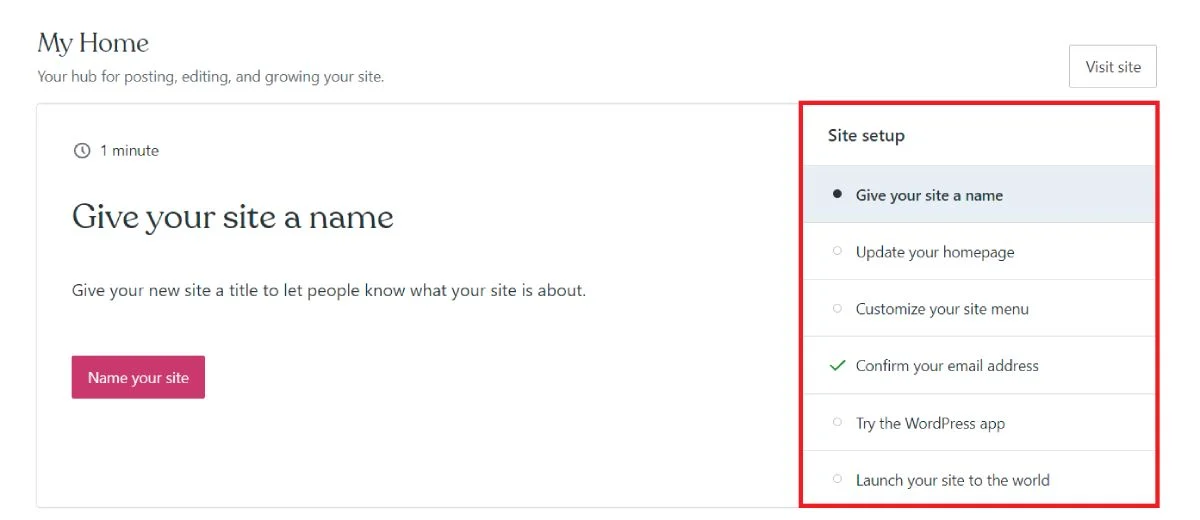
Task: Click the circle marker for Customize your site menu
Action: pos(837,309)
